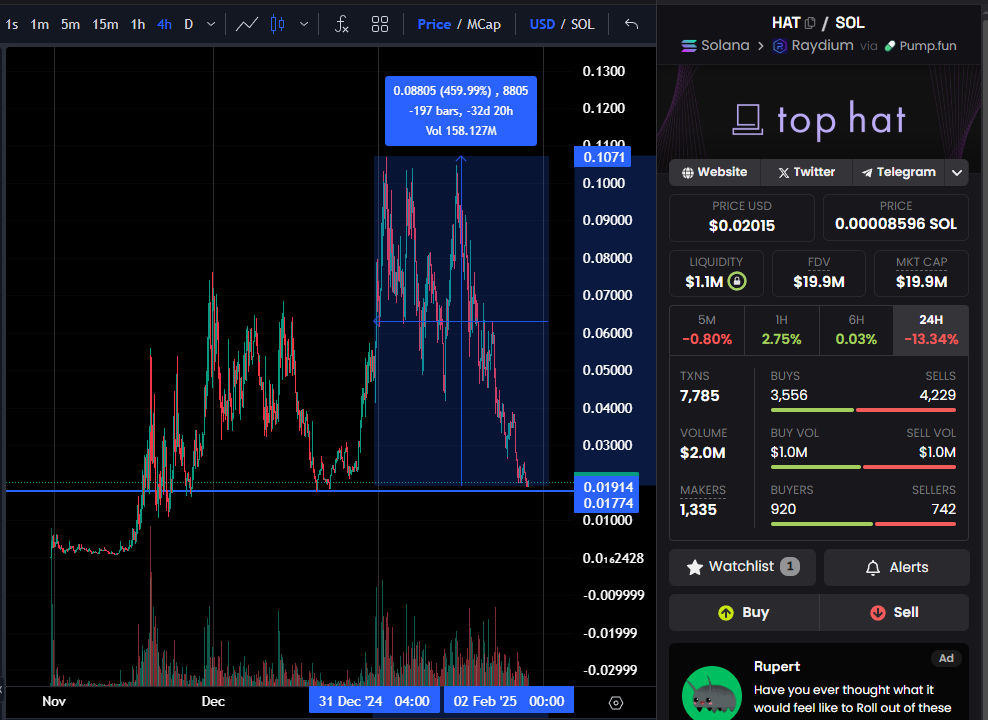
Task: Select the 5m timeframe
Action: coord(71,25)
